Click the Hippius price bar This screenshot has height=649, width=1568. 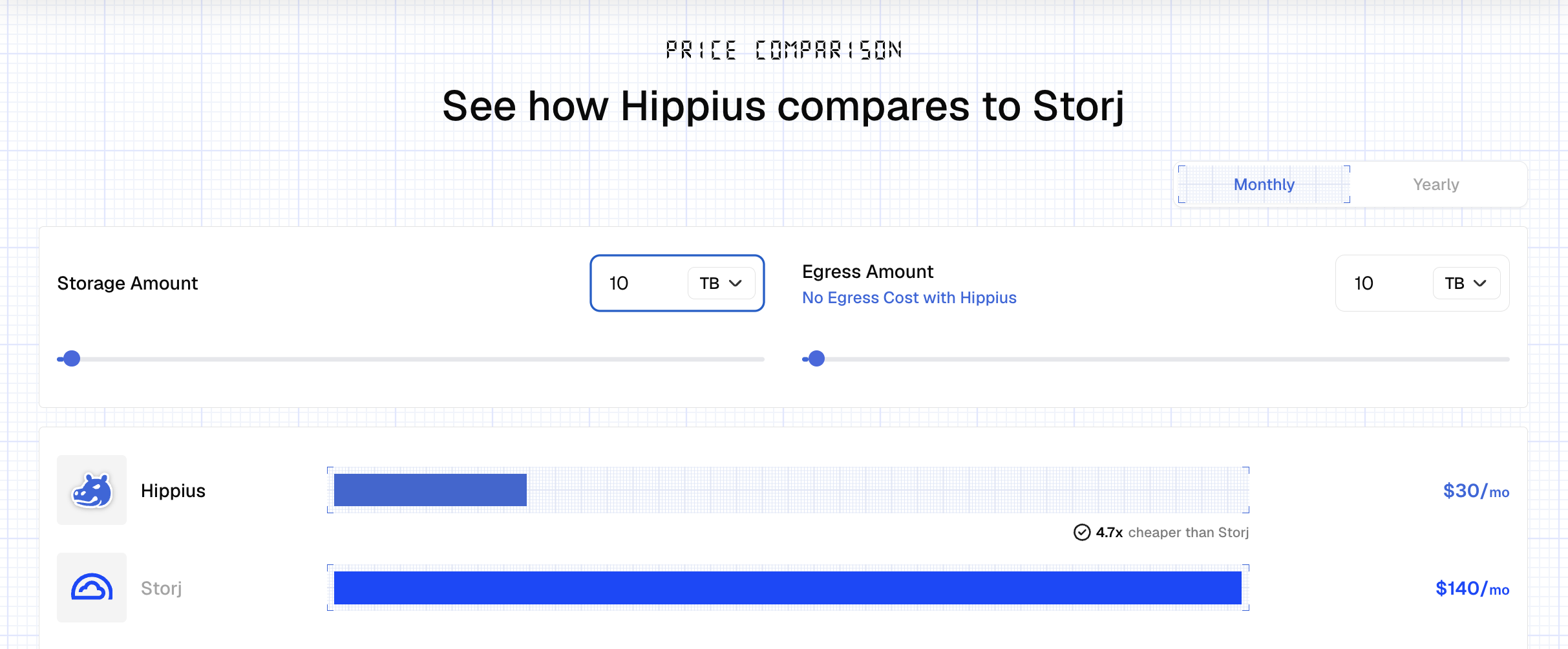coord(430,490)
